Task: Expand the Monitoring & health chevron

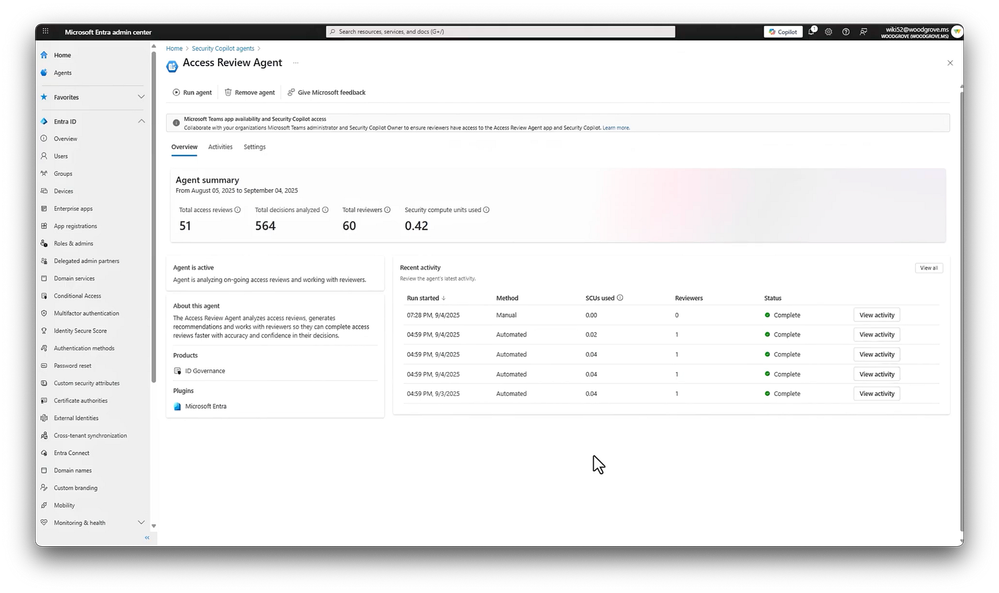Action: (x=141, y=522)
